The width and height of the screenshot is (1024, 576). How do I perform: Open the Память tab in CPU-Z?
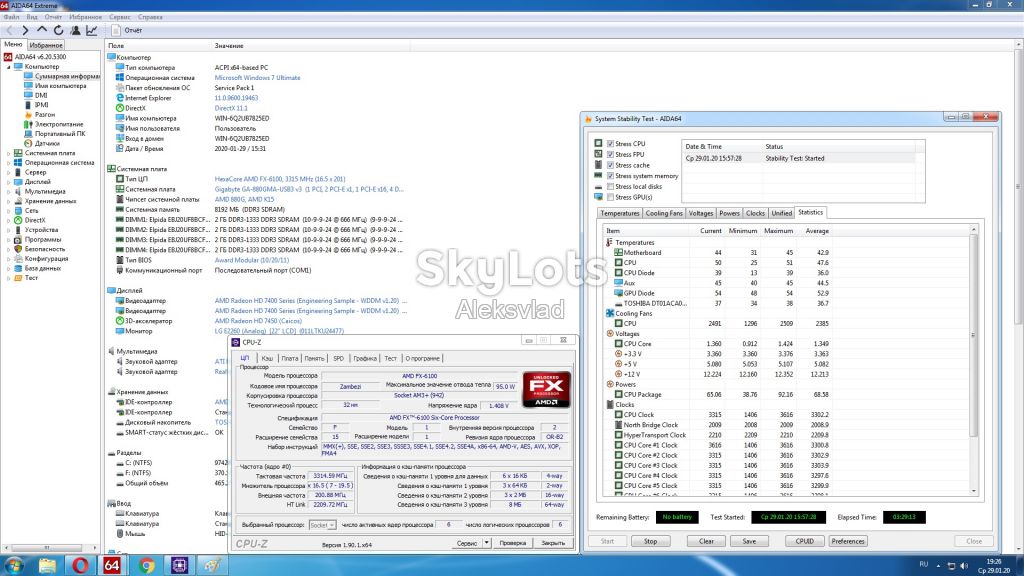click(x=314, y=359)
